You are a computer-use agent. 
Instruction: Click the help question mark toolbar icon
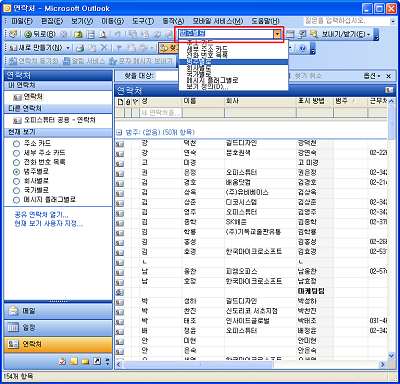click(302, 48)
